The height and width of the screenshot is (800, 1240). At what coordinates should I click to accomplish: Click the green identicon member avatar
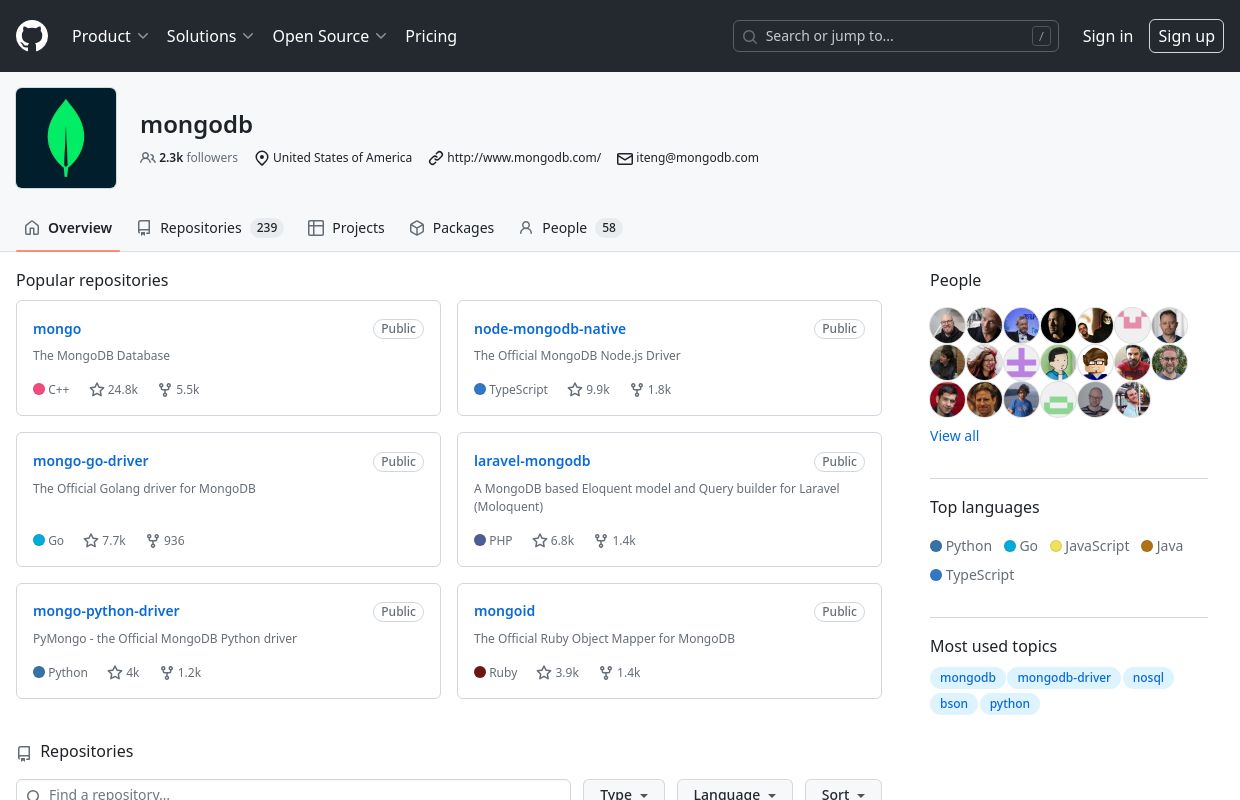[1058, 399]
